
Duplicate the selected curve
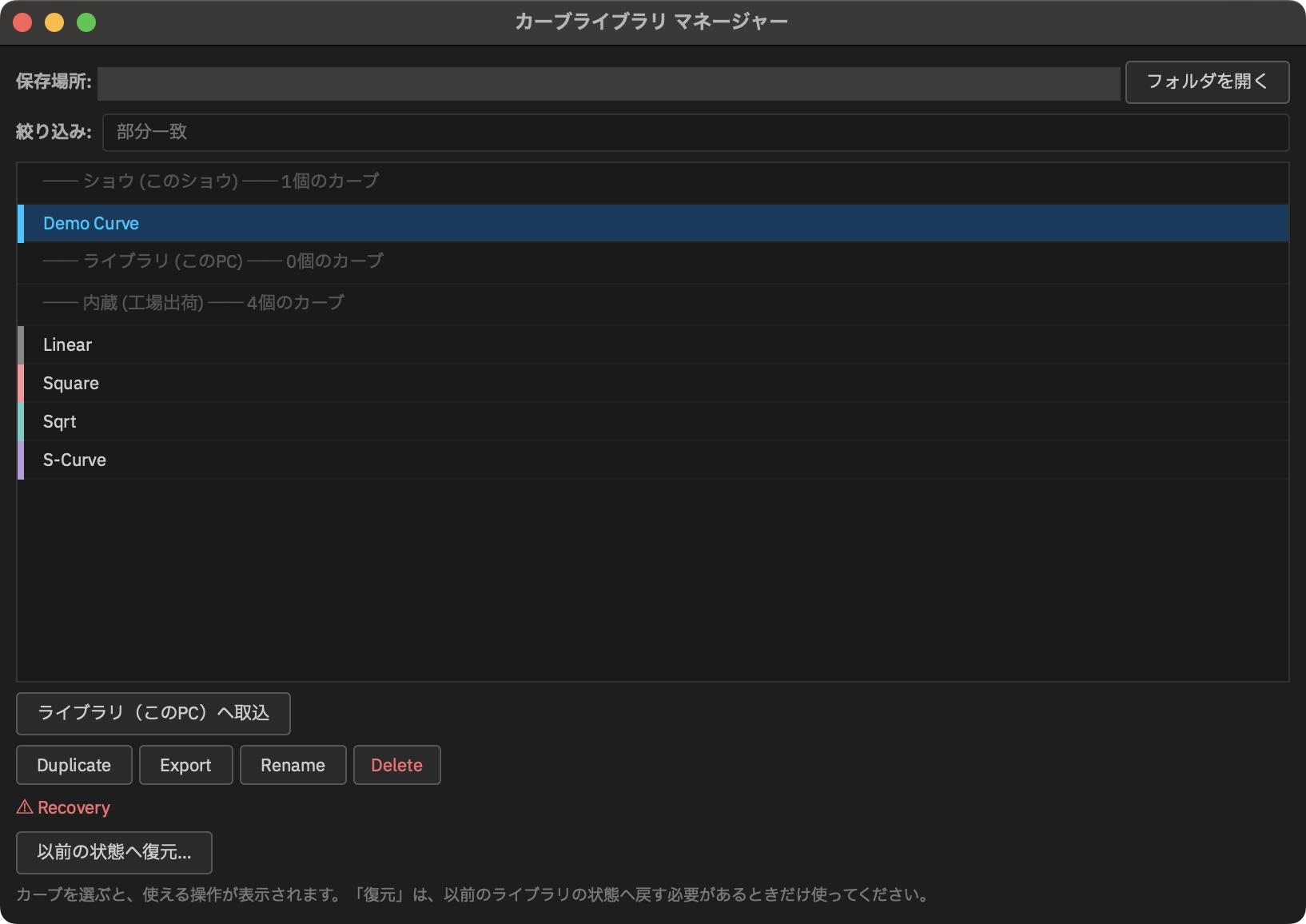point(74,766)
